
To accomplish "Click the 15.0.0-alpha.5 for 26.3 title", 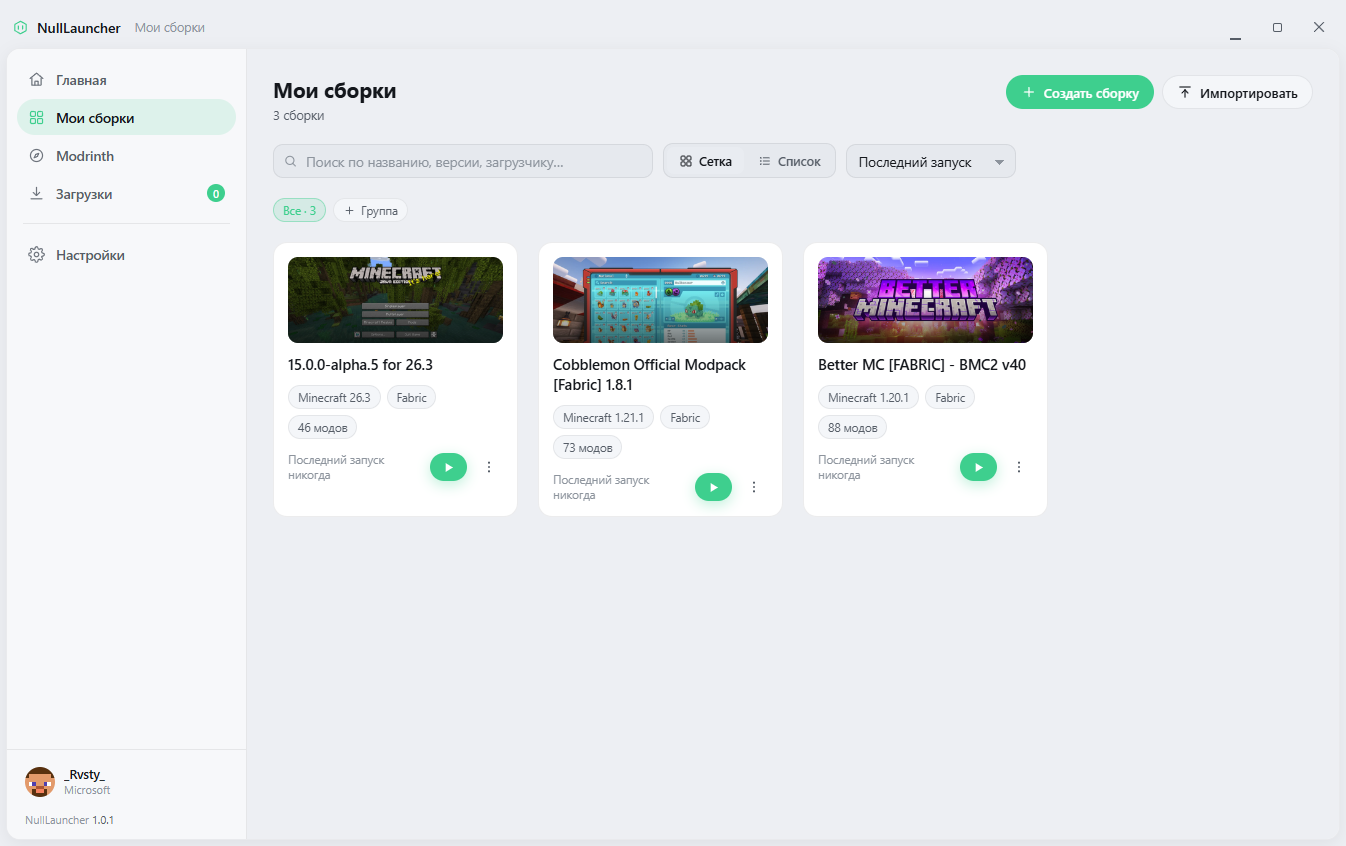I will point(360,365).
